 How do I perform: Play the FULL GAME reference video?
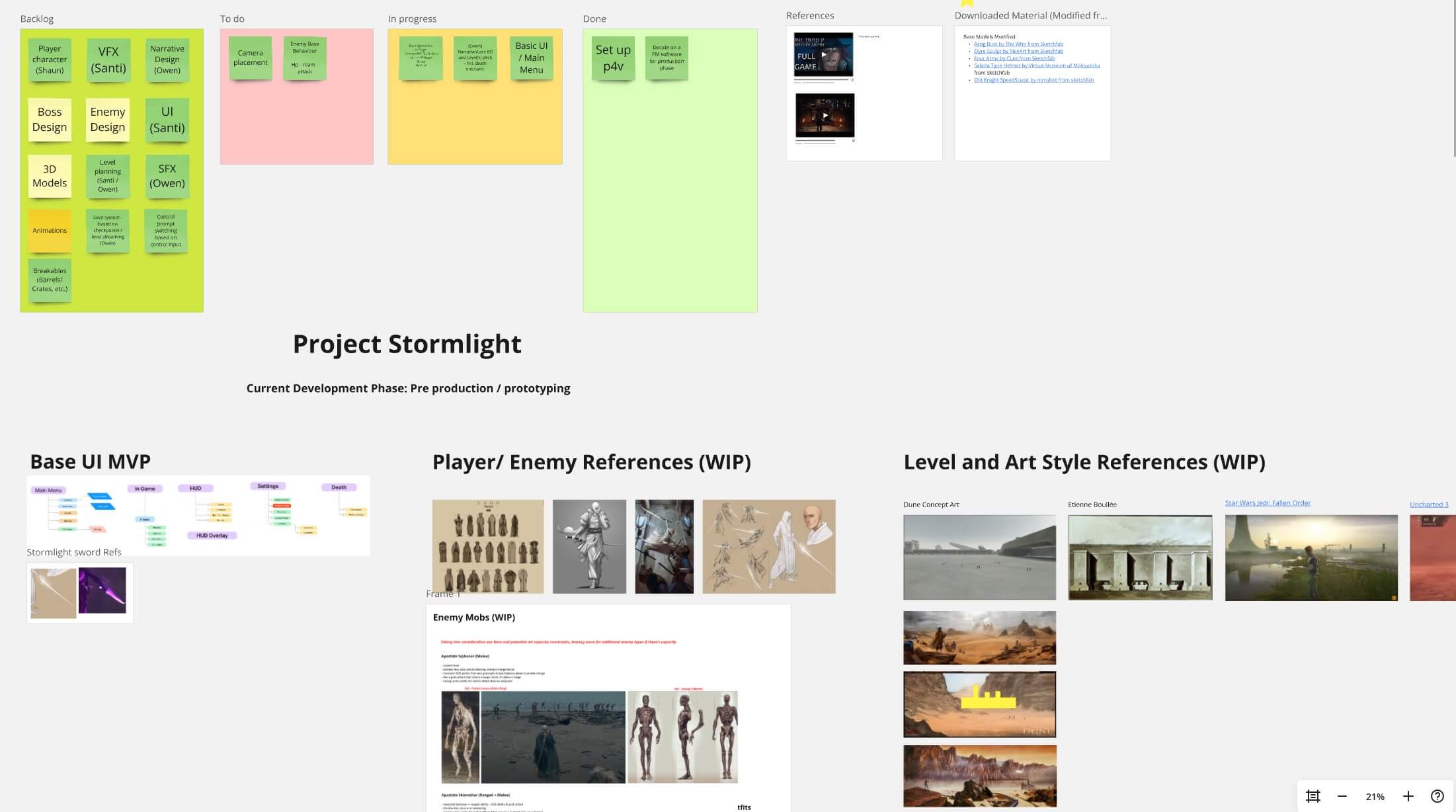point(823,55)
